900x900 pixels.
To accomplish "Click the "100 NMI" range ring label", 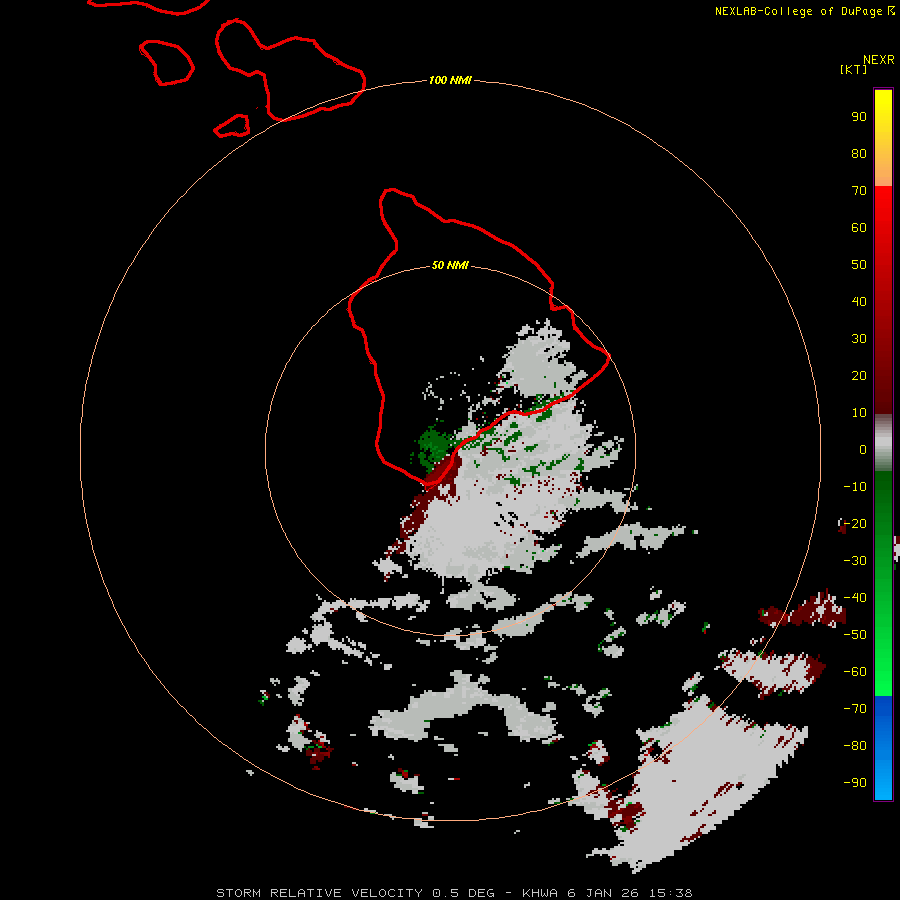I will 450,80.
